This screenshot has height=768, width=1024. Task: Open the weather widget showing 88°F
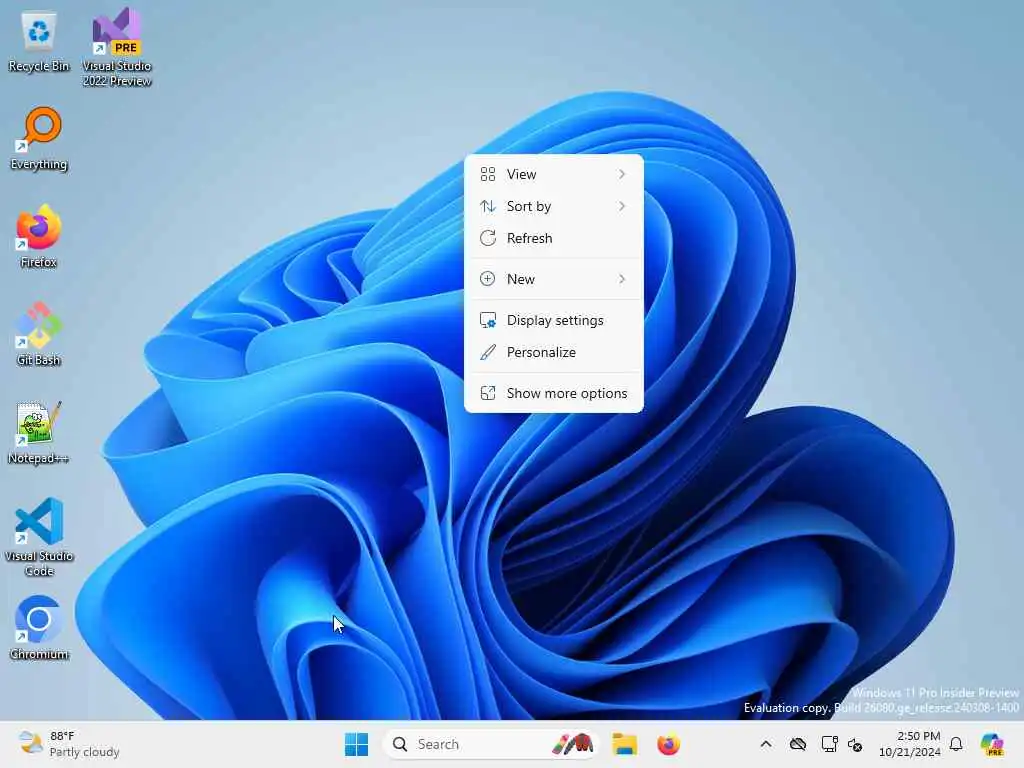(69, 744)
